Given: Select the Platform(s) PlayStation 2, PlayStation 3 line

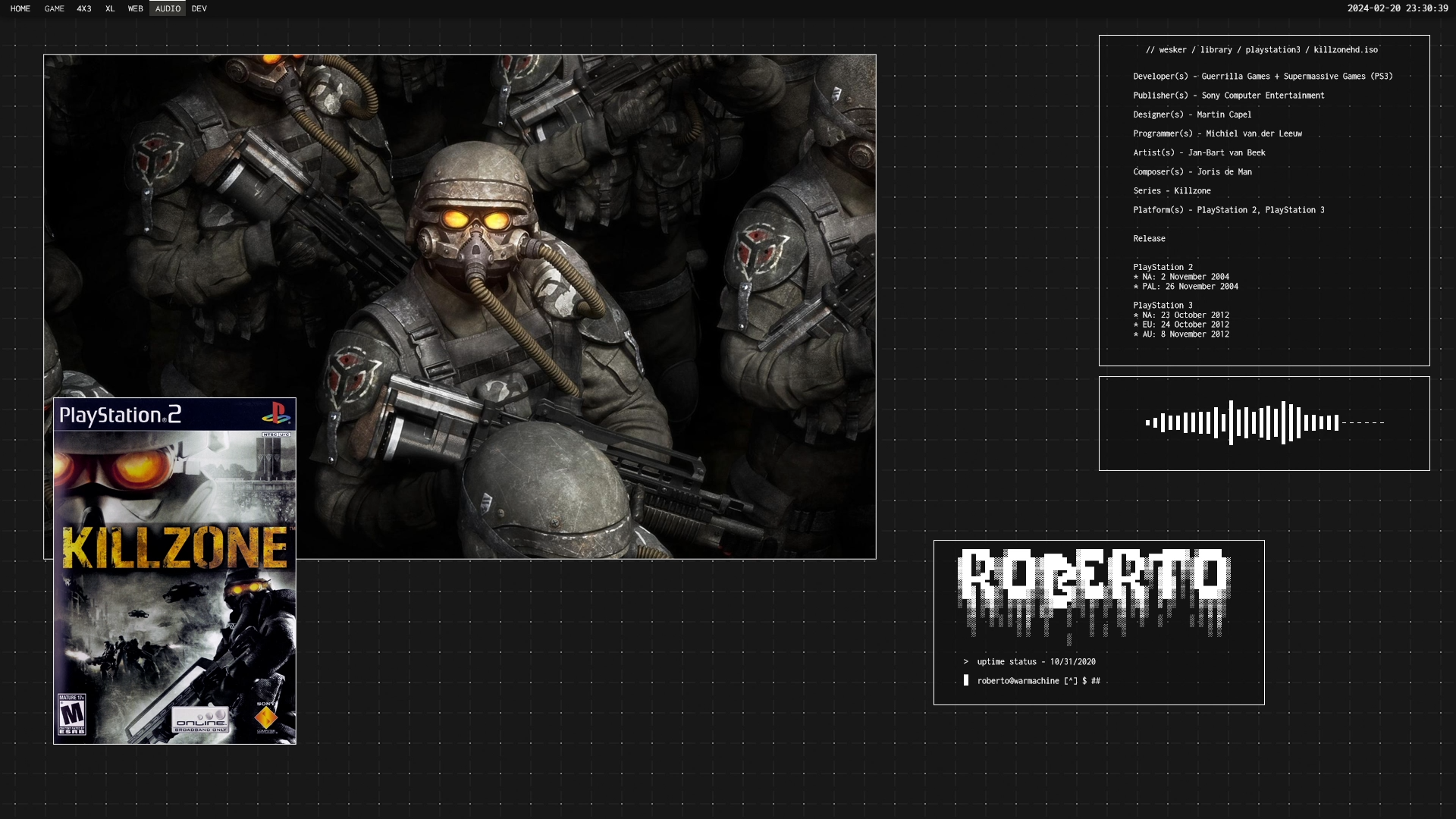Looking at the screenshot, I should (x=1228, y=210).
